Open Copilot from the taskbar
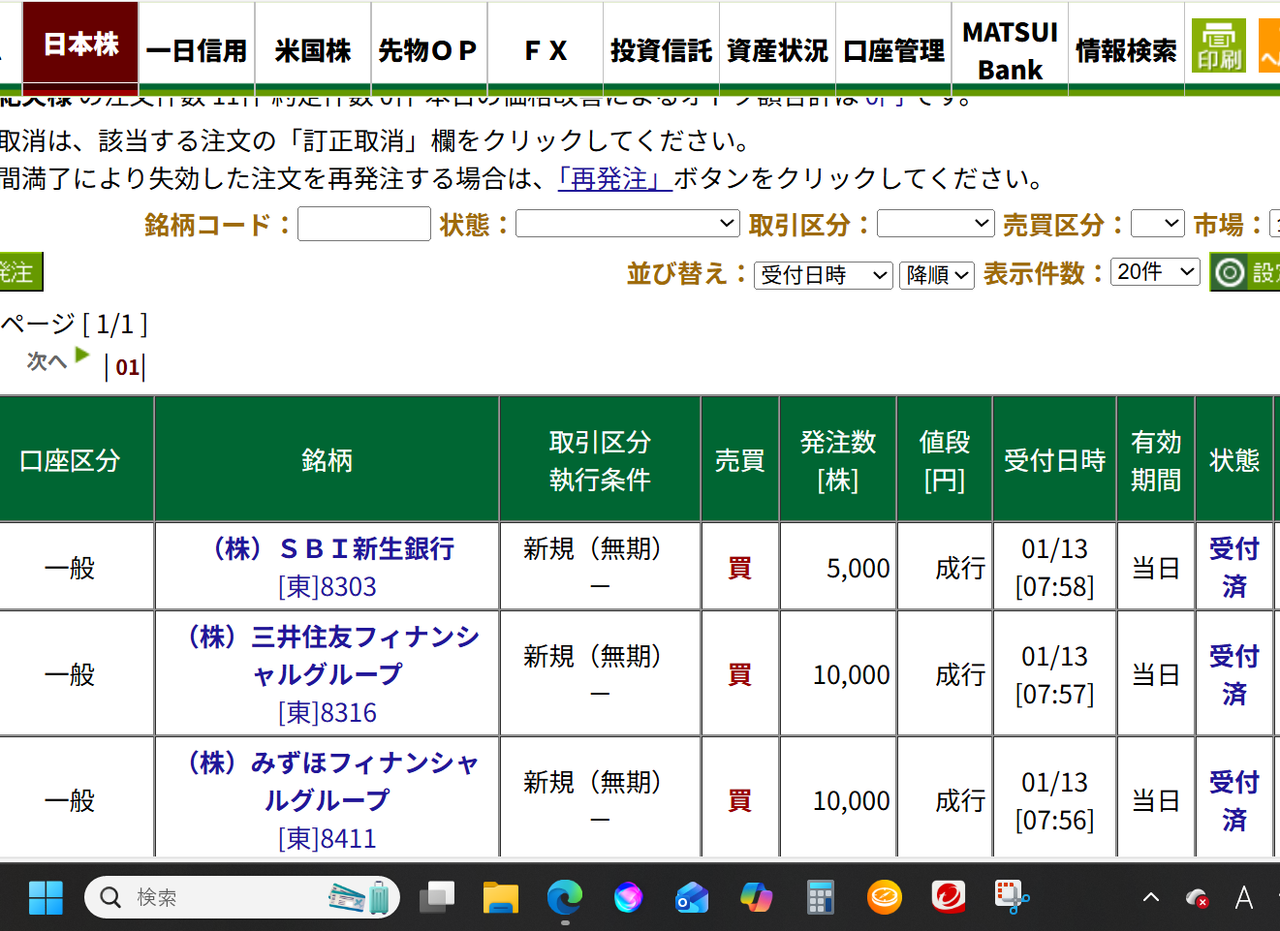 click(x=756, y=897)
